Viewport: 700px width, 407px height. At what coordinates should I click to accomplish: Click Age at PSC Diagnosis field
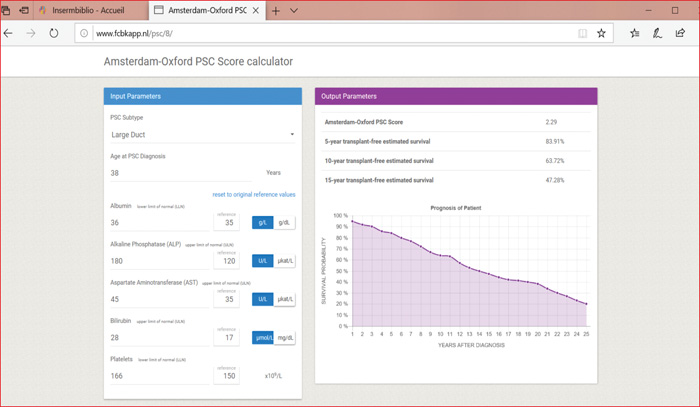[x=181, y=173]
